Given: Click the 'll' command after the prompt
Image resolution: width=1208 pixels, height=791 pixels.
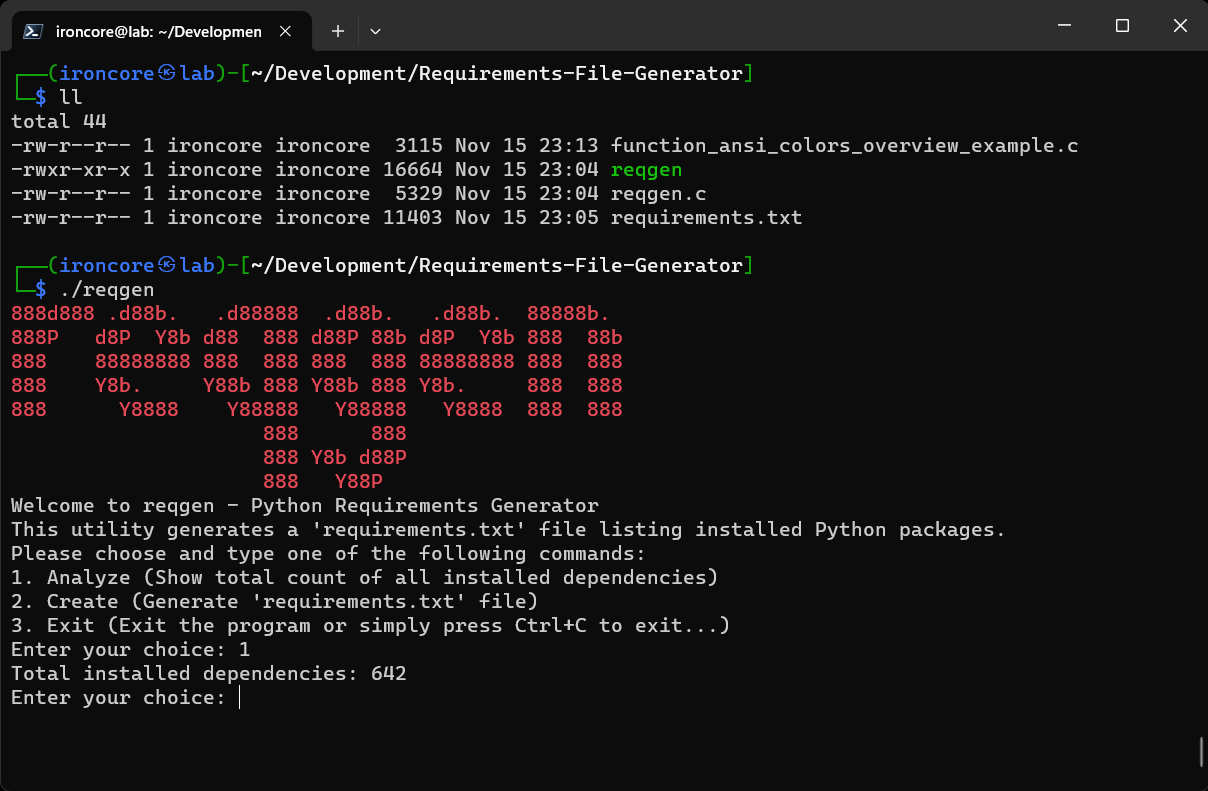Looking at the screenshot, I should point(71,98).
